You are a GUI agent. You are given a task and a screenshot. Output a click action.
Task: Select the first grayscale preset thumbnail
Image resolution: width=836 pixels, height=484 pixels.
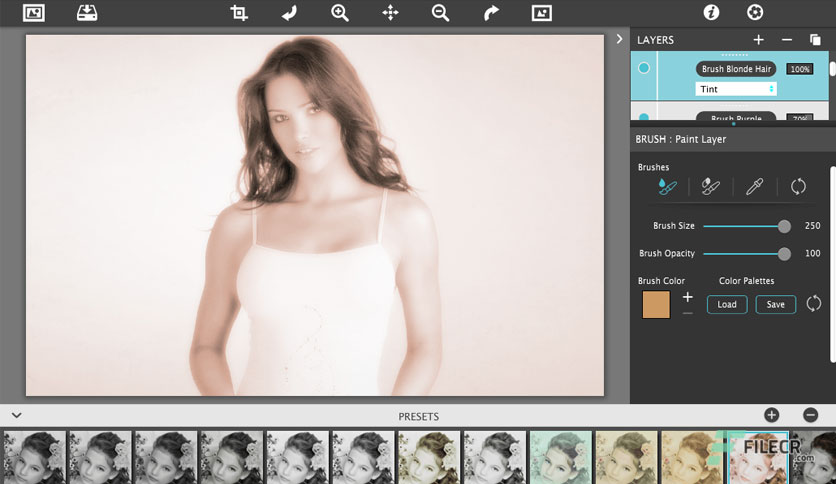pyautogui.click(x=35, y=457)
